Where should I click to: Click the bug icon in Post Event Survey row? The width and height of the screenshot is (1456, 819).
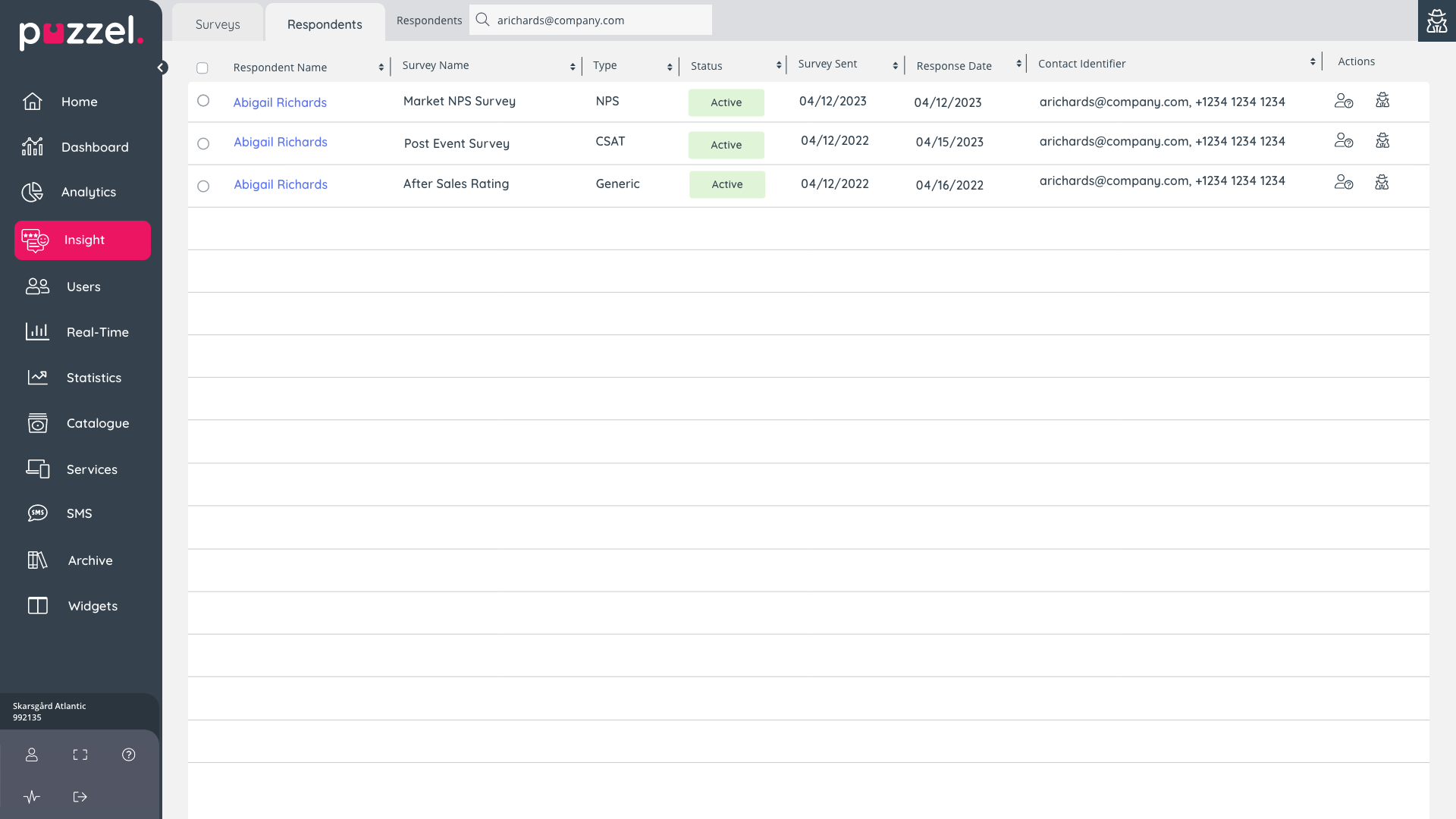click(1382, 141)
